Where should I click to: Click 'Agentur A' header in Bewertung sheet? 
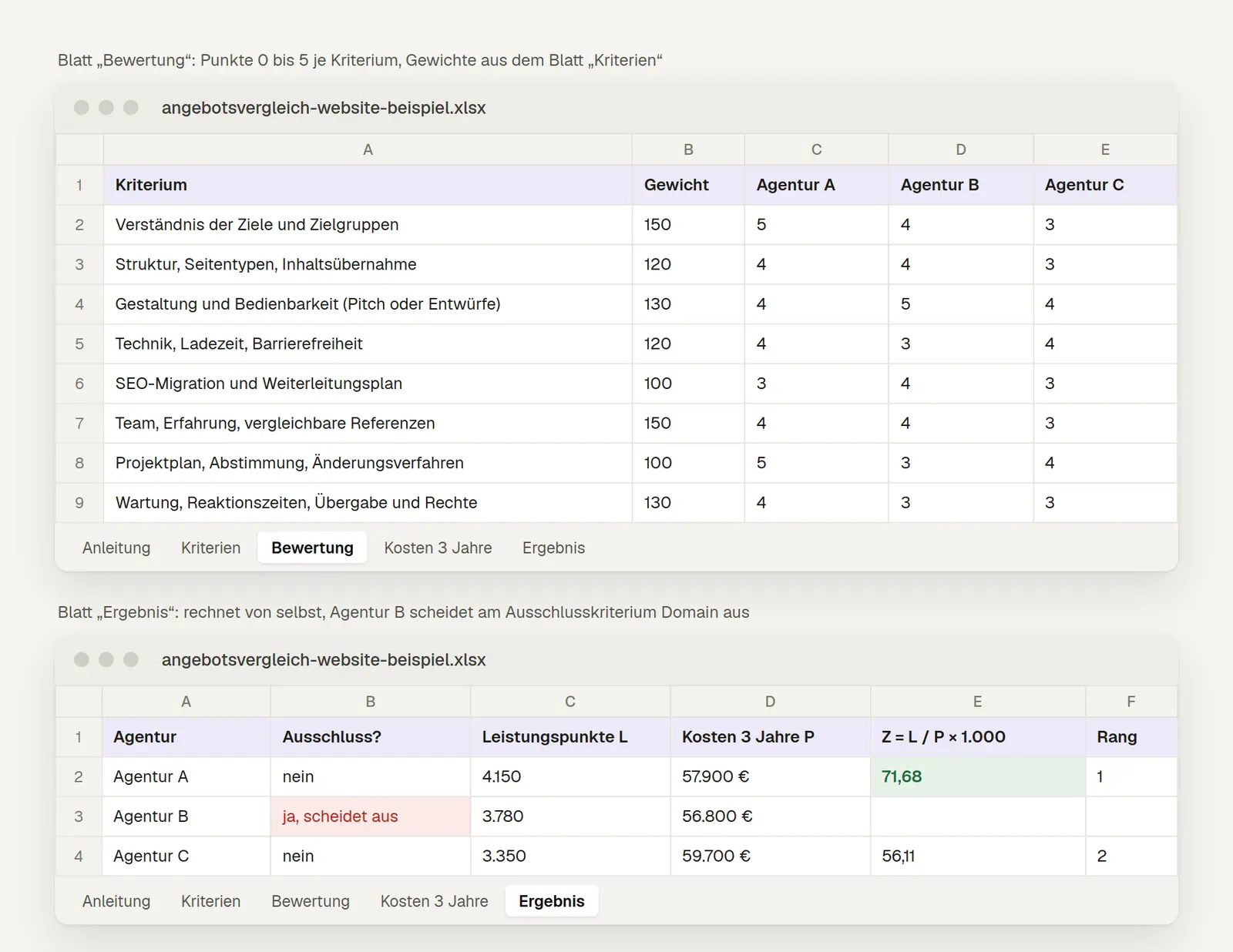click(x=816, y=185)
